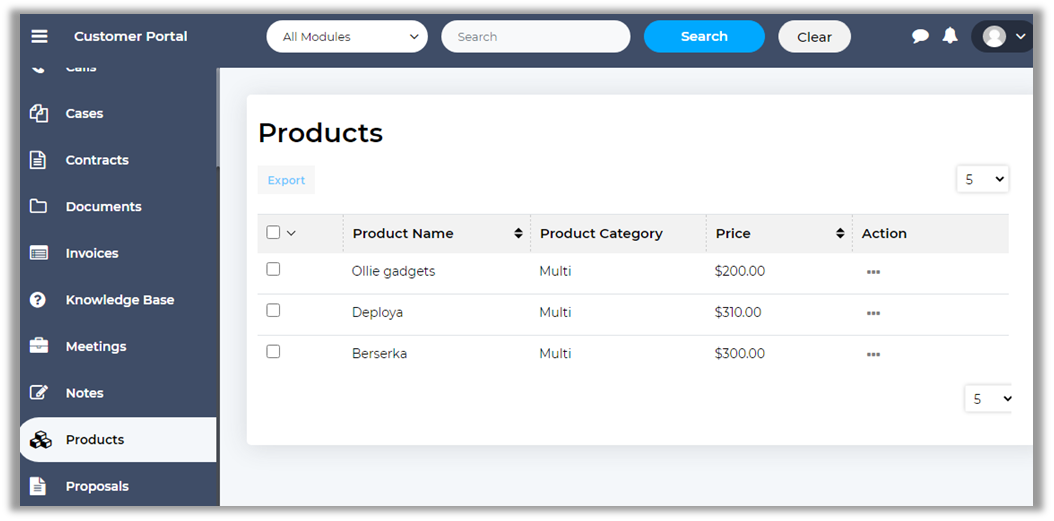Click the Invoices sidebar icon
Viewport: 1054px width, 521px height.
39,254
